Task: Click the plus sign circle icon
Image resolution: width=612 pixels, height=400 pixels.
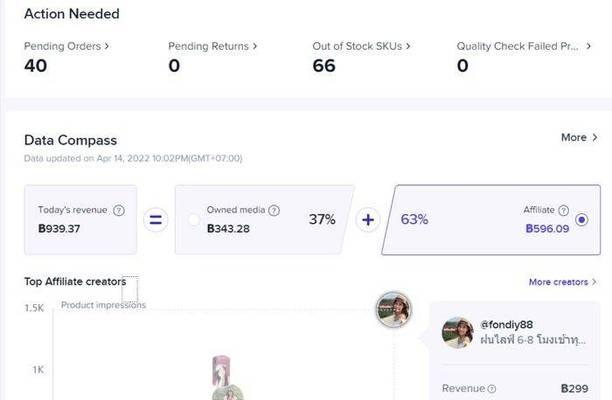Action: [368, 220]
